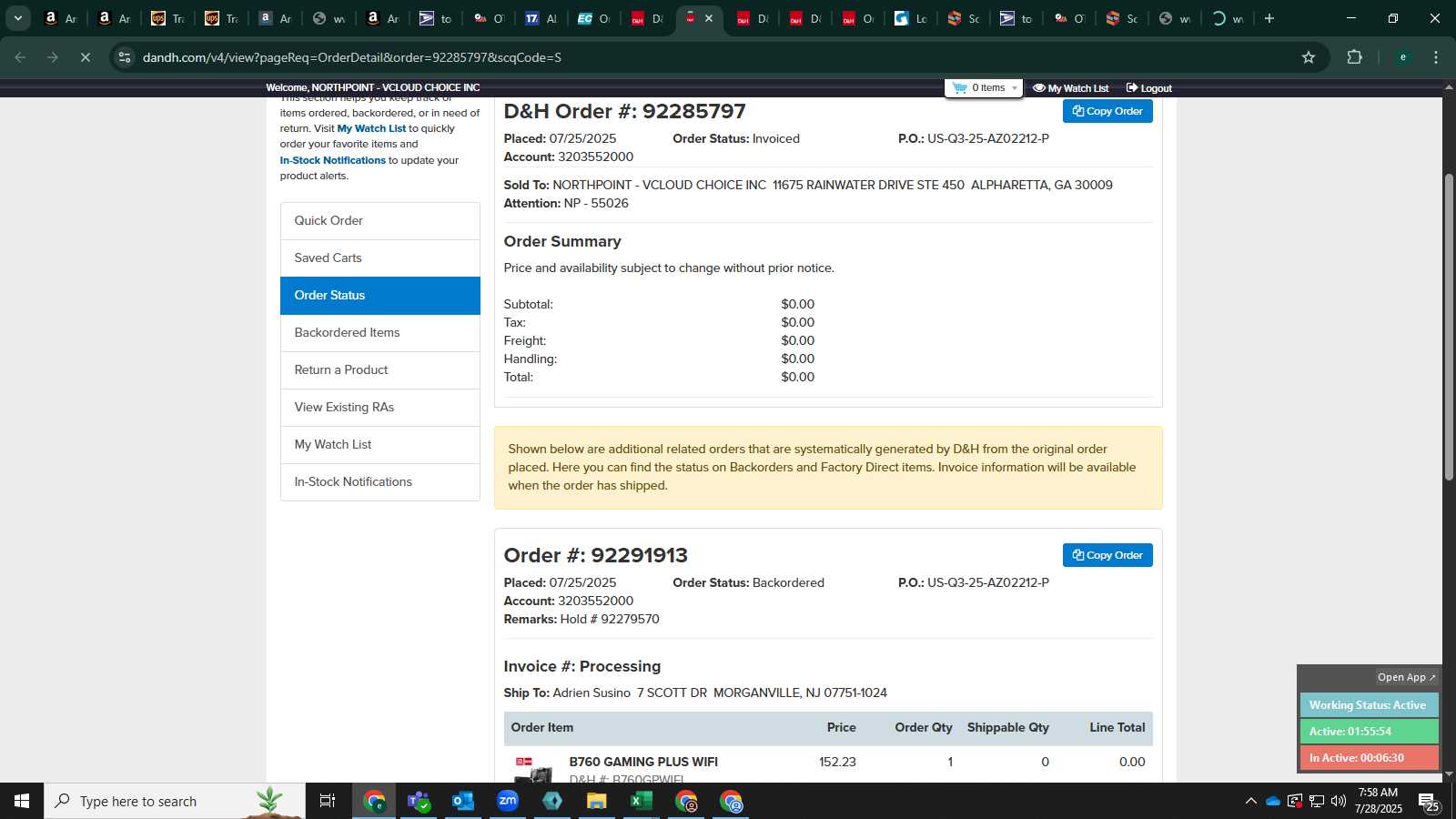Copy order 92291913 with Copy Order button
The image size is (1456, 819).
pos(1107,555)
